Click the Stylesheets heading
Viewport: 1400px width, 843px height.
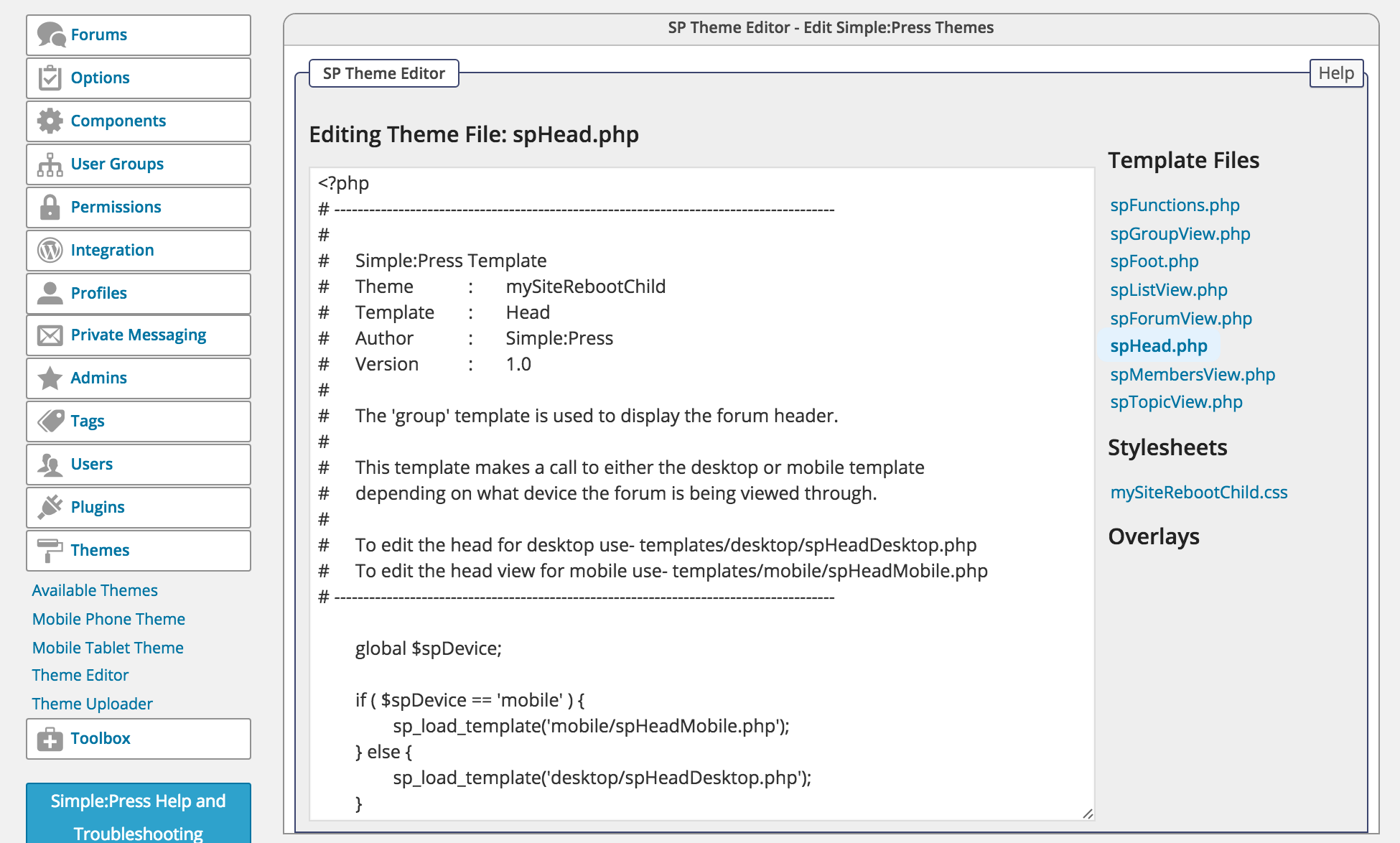click(x=1167, y=447)
